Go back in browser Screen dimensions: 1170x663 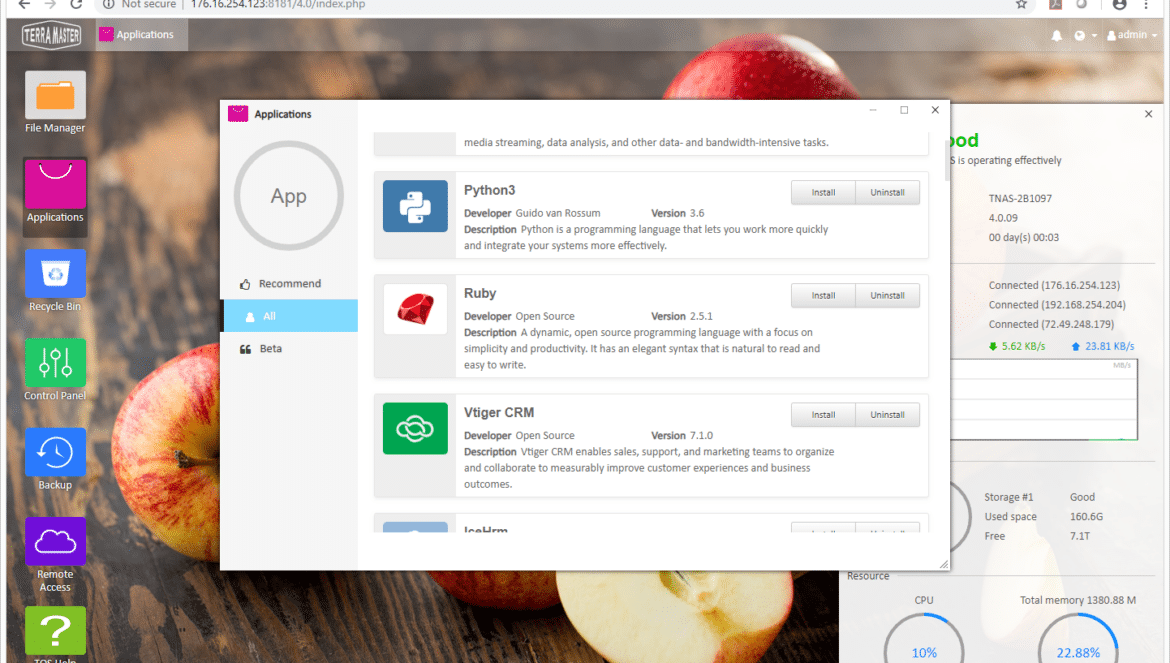tap(24, 4)
